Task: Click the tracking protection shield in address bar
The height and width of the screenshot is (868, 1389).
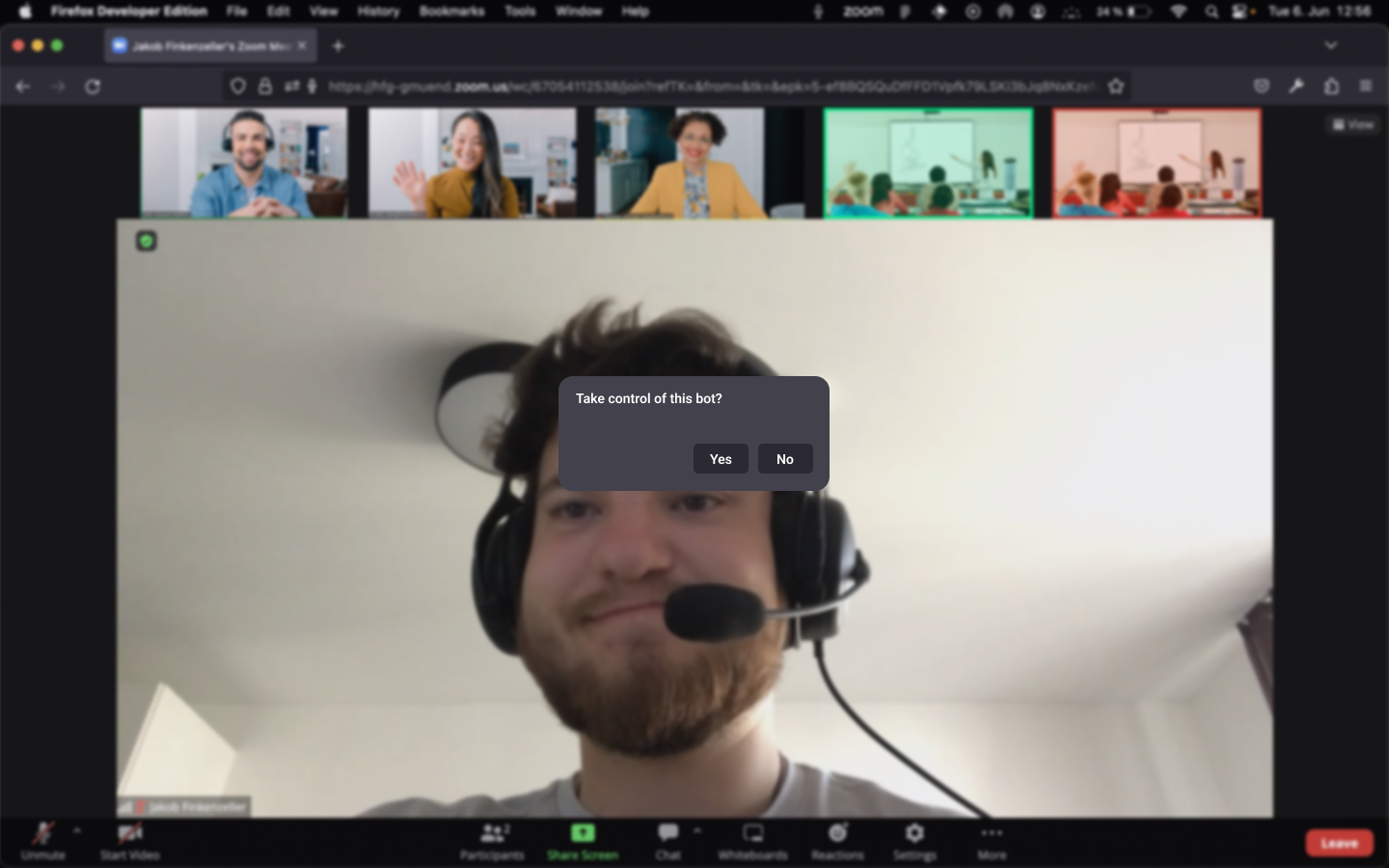Action: point(237,86)
